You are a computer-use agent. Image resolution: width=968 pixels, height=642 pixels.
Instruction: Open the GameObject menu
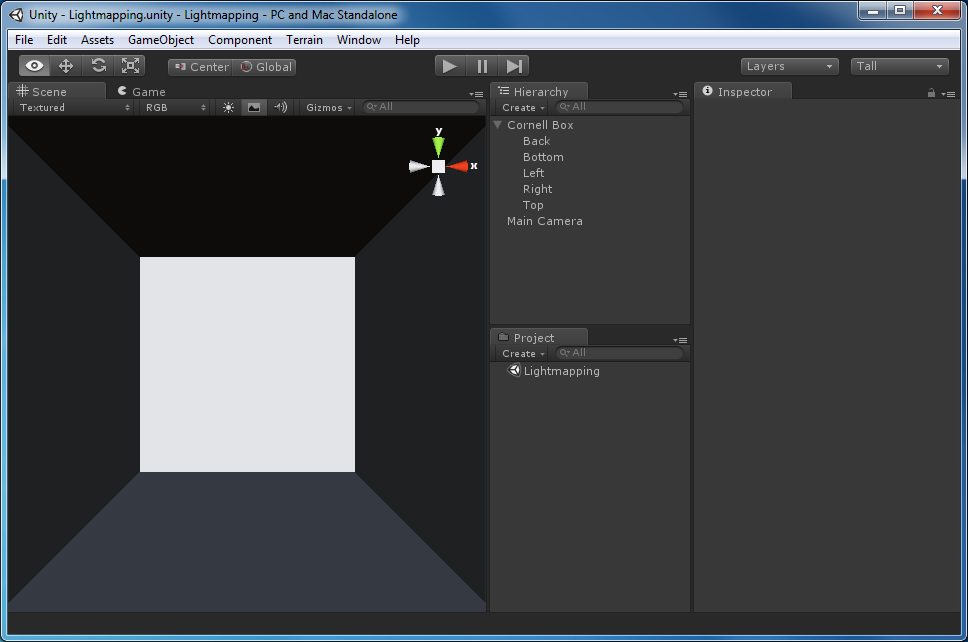click(161, 40)
